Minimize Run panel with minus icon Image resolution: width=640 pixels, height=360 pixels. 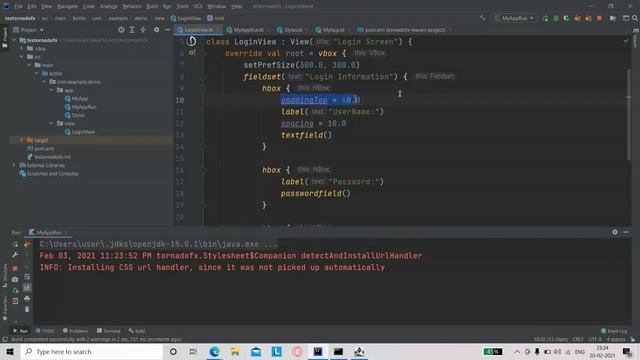[626, 232]
